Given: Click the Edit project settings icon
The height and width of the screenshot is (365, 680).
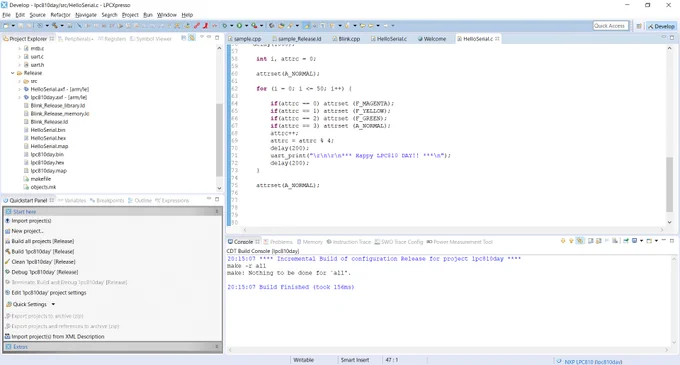Looking at the screenshot, I should point(7,293).
